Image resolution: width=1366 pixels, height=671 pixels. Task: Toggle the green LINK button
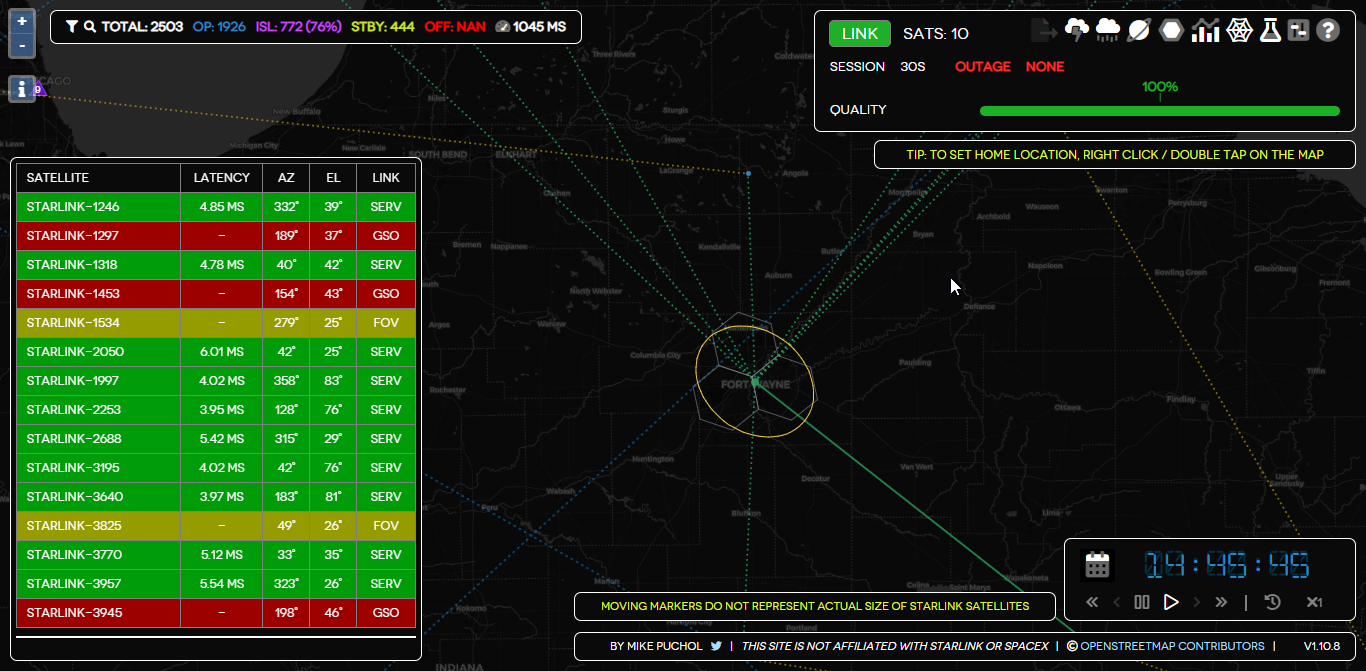tap(860, 33)
